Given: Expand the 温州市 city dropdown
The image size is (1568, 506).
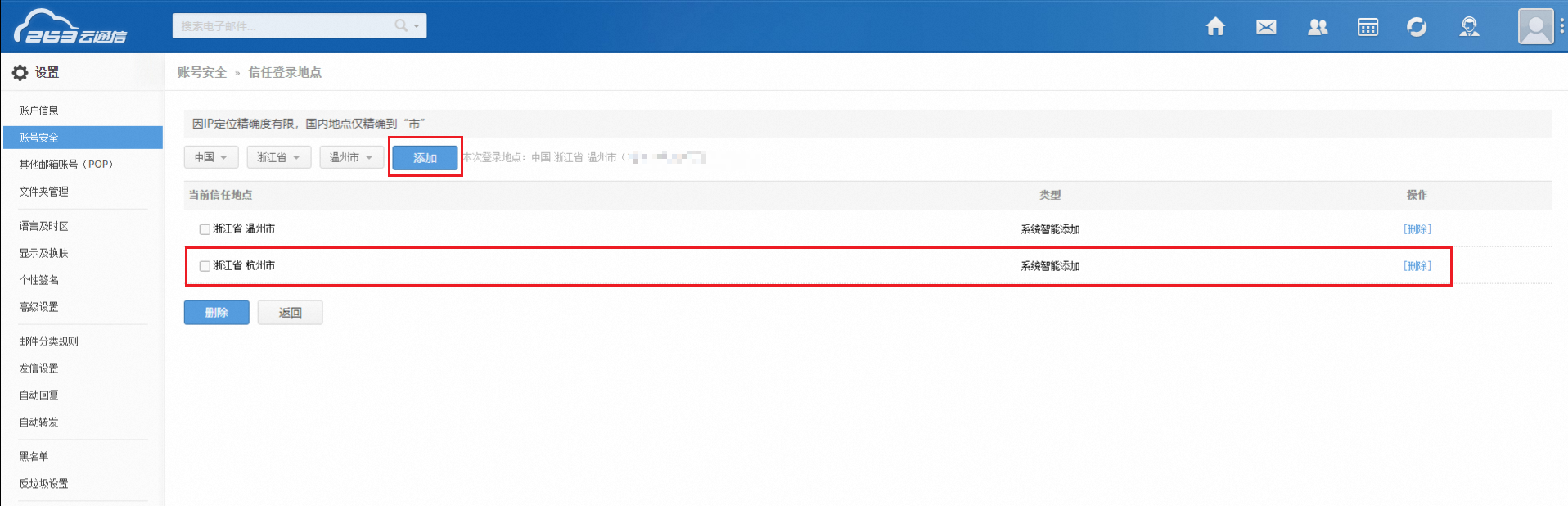Looking at the screenshot, I should (x=351, y=157).
